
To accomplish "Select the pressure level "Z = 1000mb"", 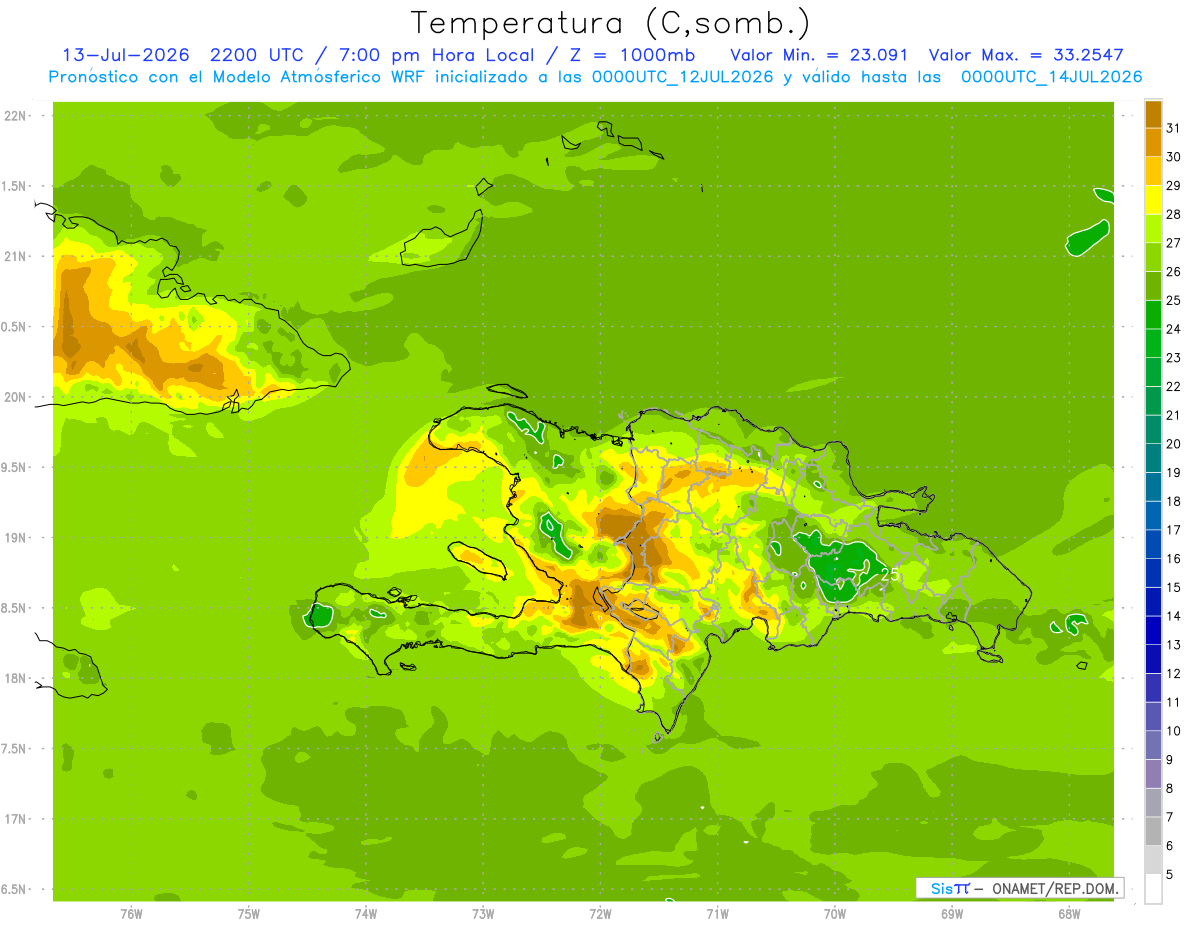I will pyautogui.click(x=637, y=55).
